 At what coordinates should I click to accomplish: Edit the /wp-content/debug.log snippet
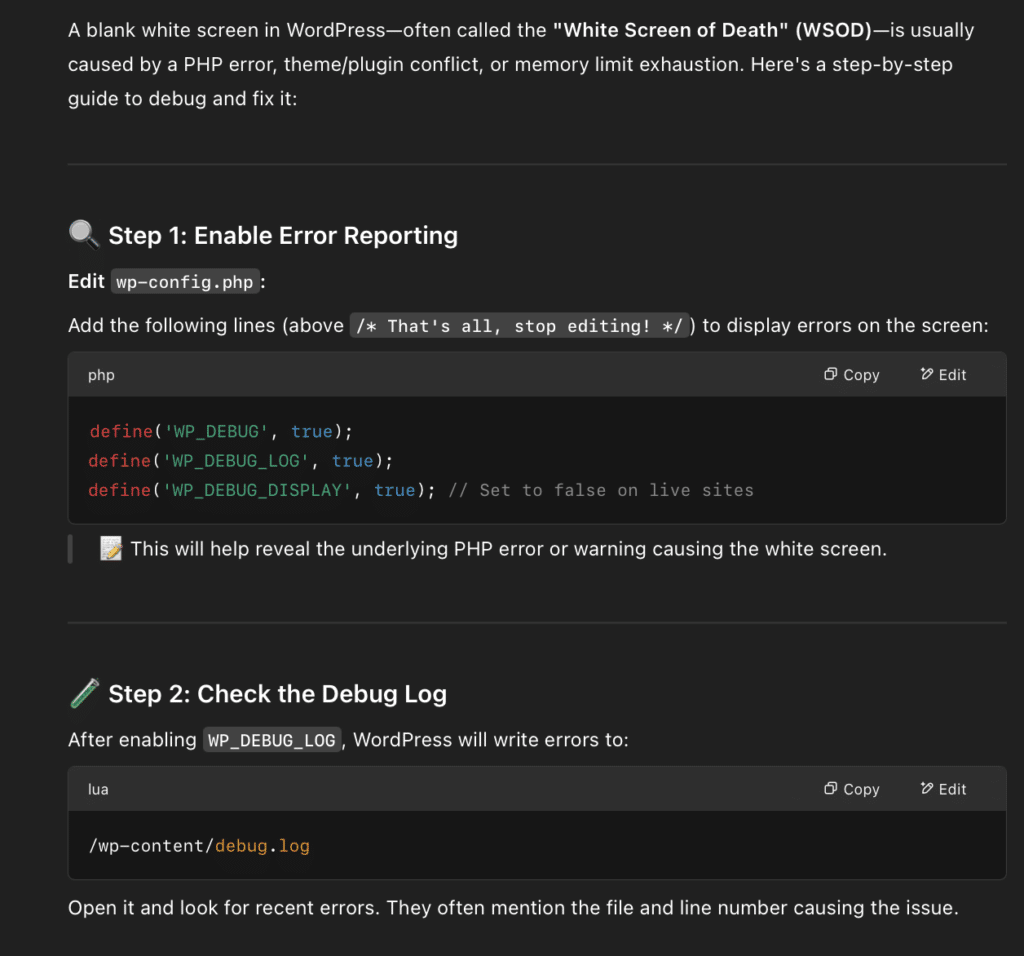[x=943, y=788]
